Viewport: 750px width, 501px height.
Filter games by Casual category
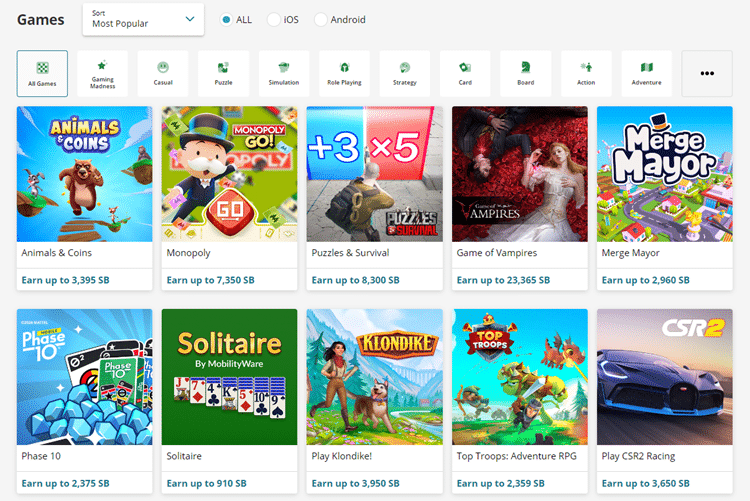click(163, 73)
